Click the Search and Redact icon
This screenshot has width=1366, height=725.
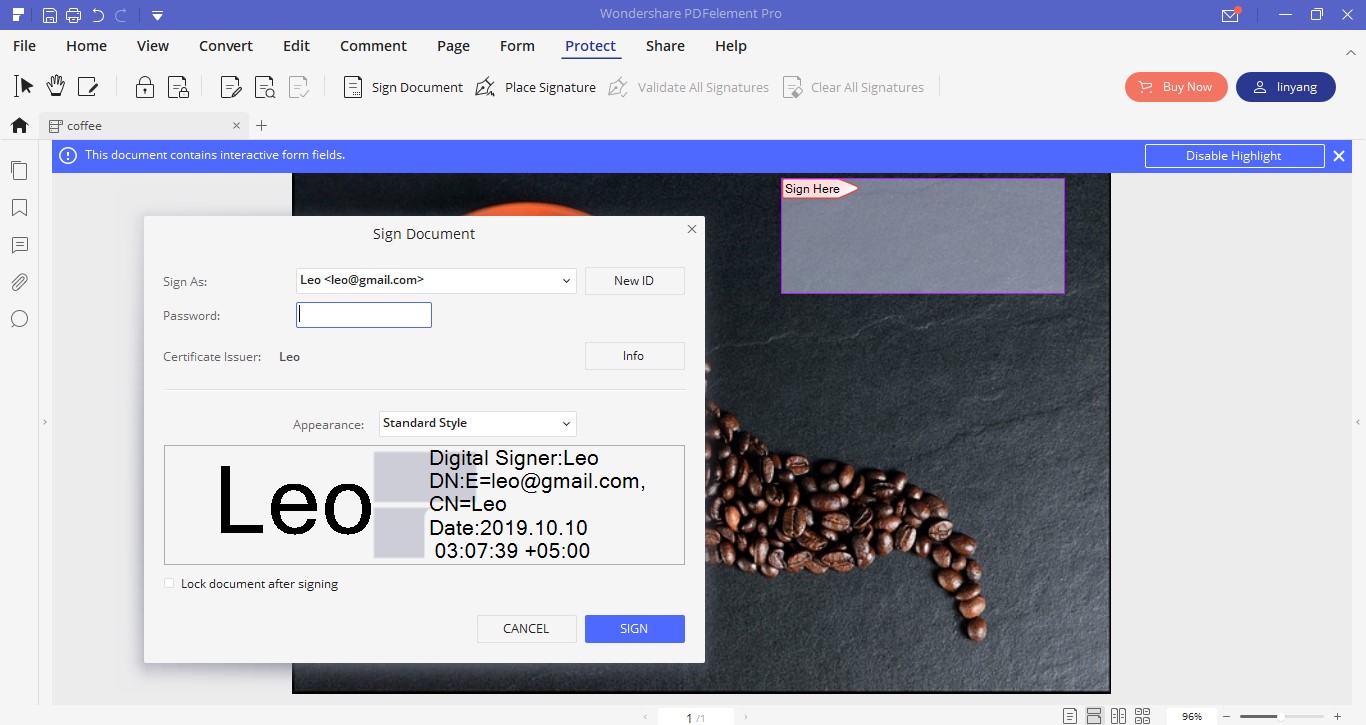tap(264, 87)
